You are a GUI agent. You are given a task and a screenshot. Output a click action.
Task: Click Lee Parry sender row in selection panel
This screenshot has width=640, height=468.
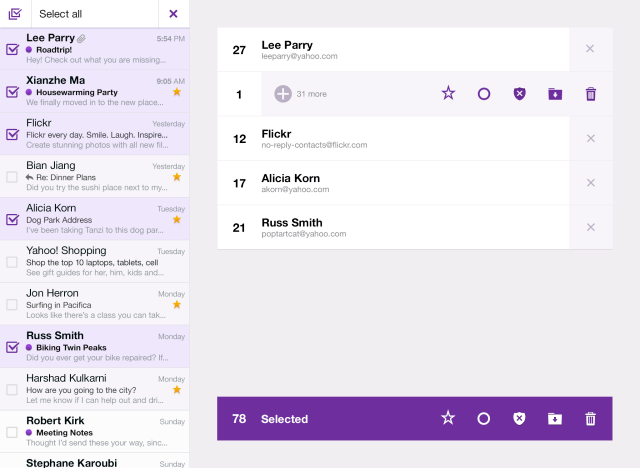tap(393, 49)
